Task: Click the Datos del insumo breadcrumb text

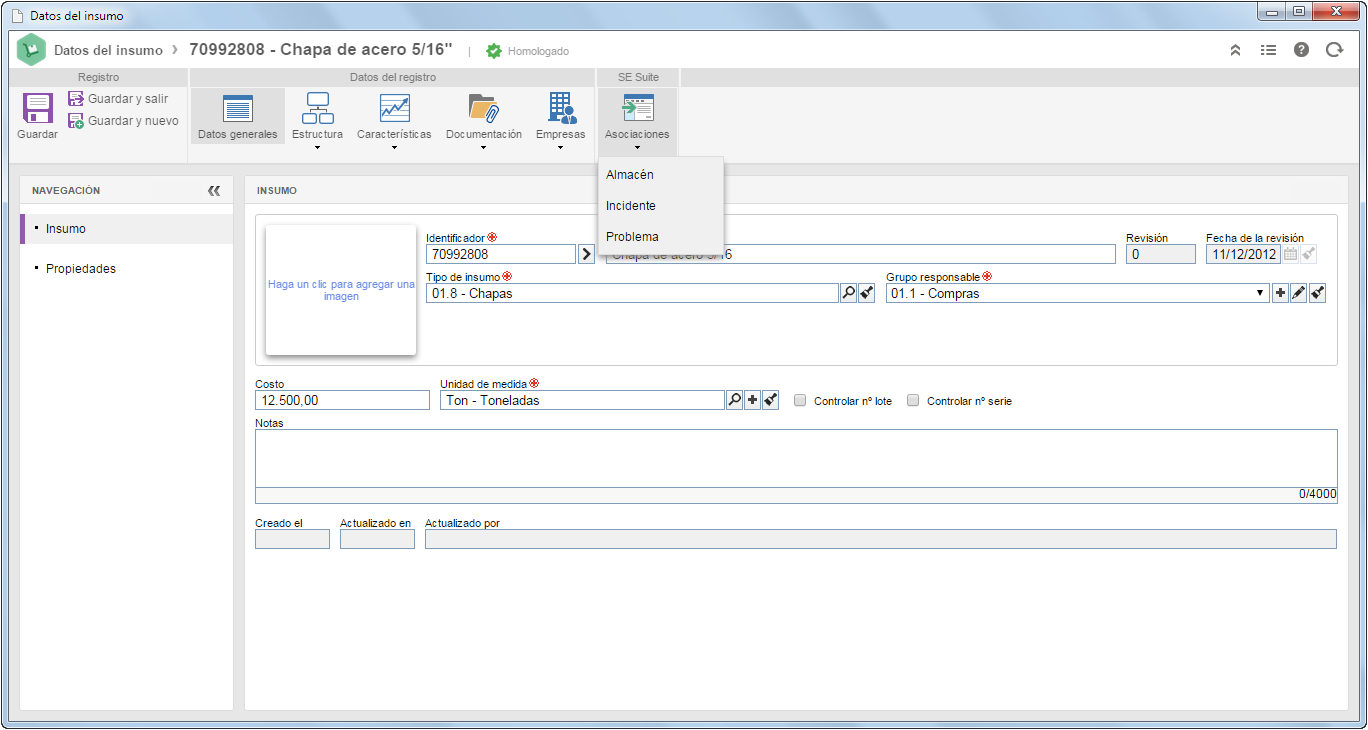Action: coord(108,50)
